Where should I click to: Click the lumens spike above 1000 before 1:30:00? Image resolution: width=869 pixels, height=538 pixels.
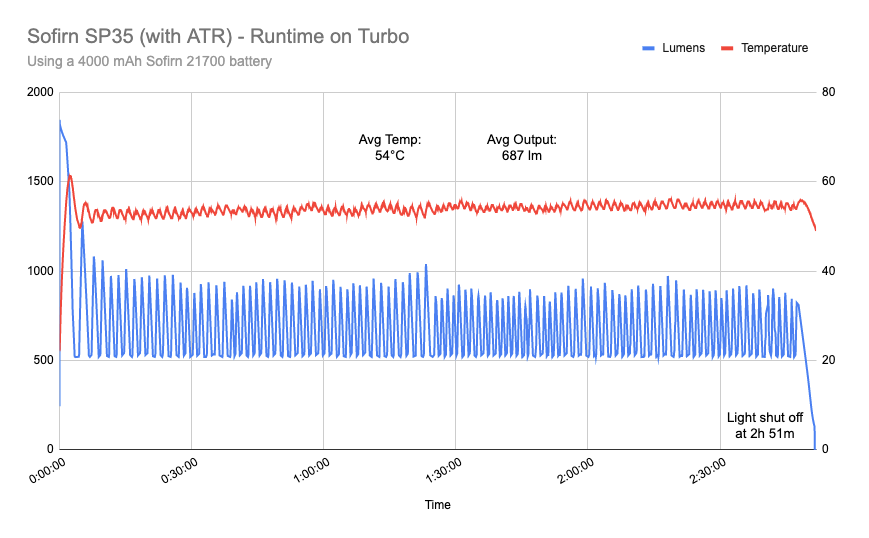(x=426, y=265)
